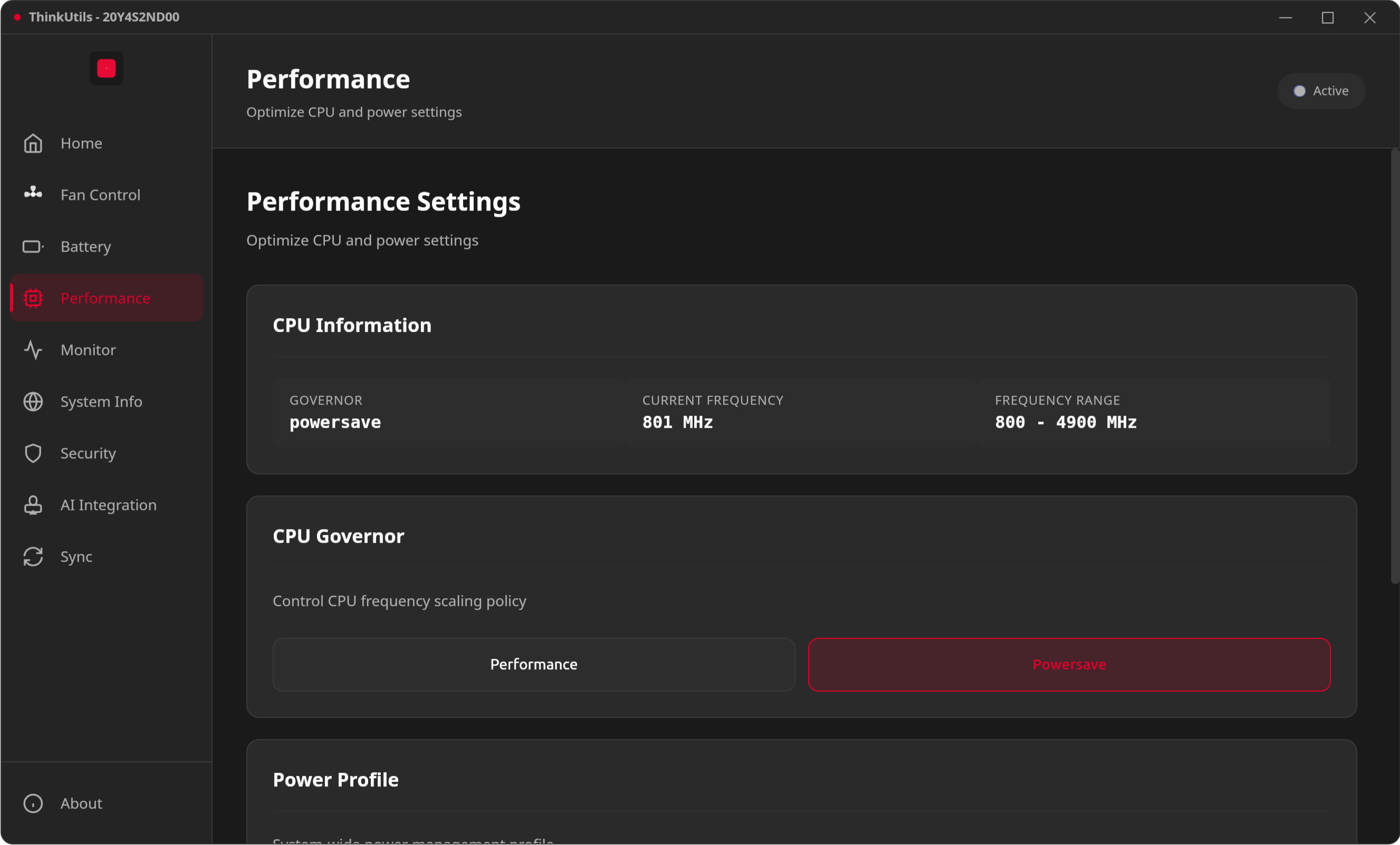
Task: Click the Home house icon in sidebar
Action: (x=33, y=143)
